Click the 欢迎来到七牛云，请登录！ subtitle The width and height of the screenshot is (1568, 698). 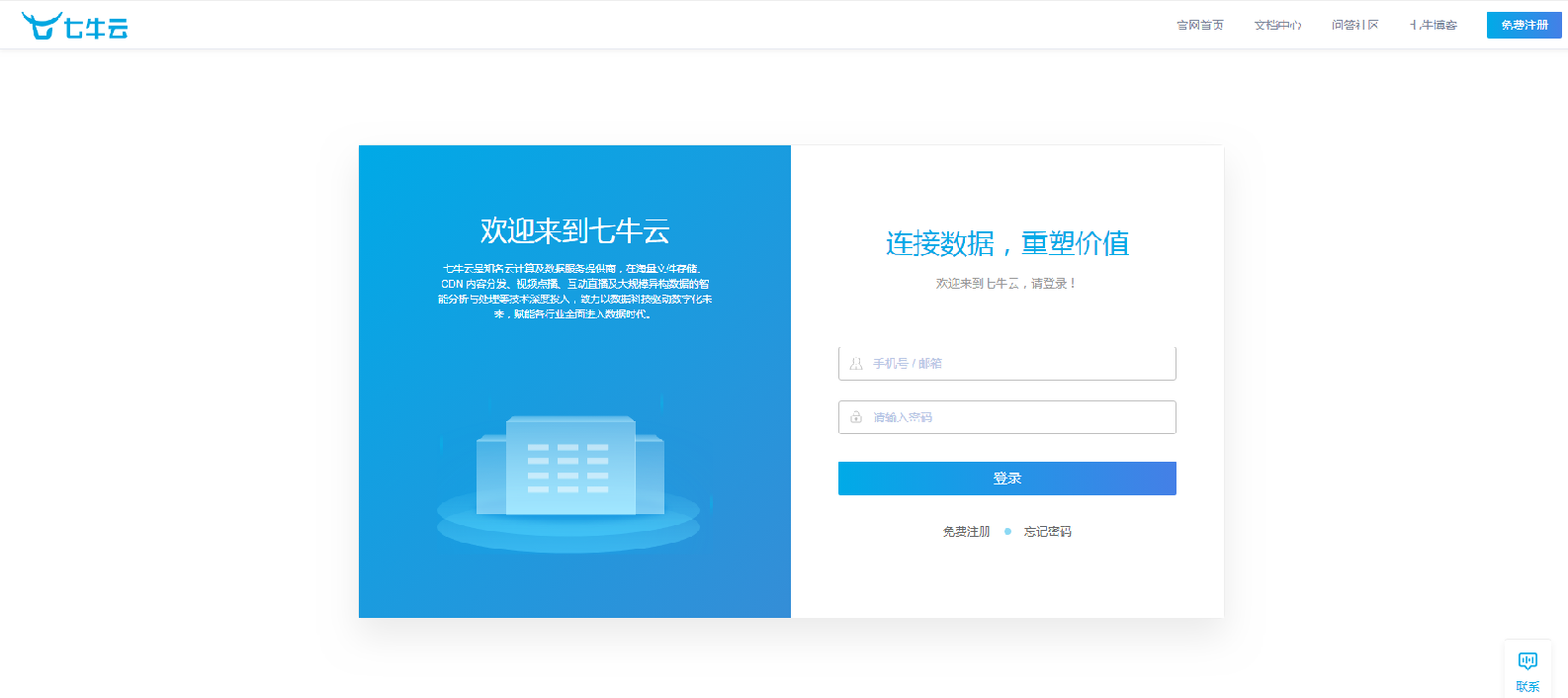[1006, 284]
